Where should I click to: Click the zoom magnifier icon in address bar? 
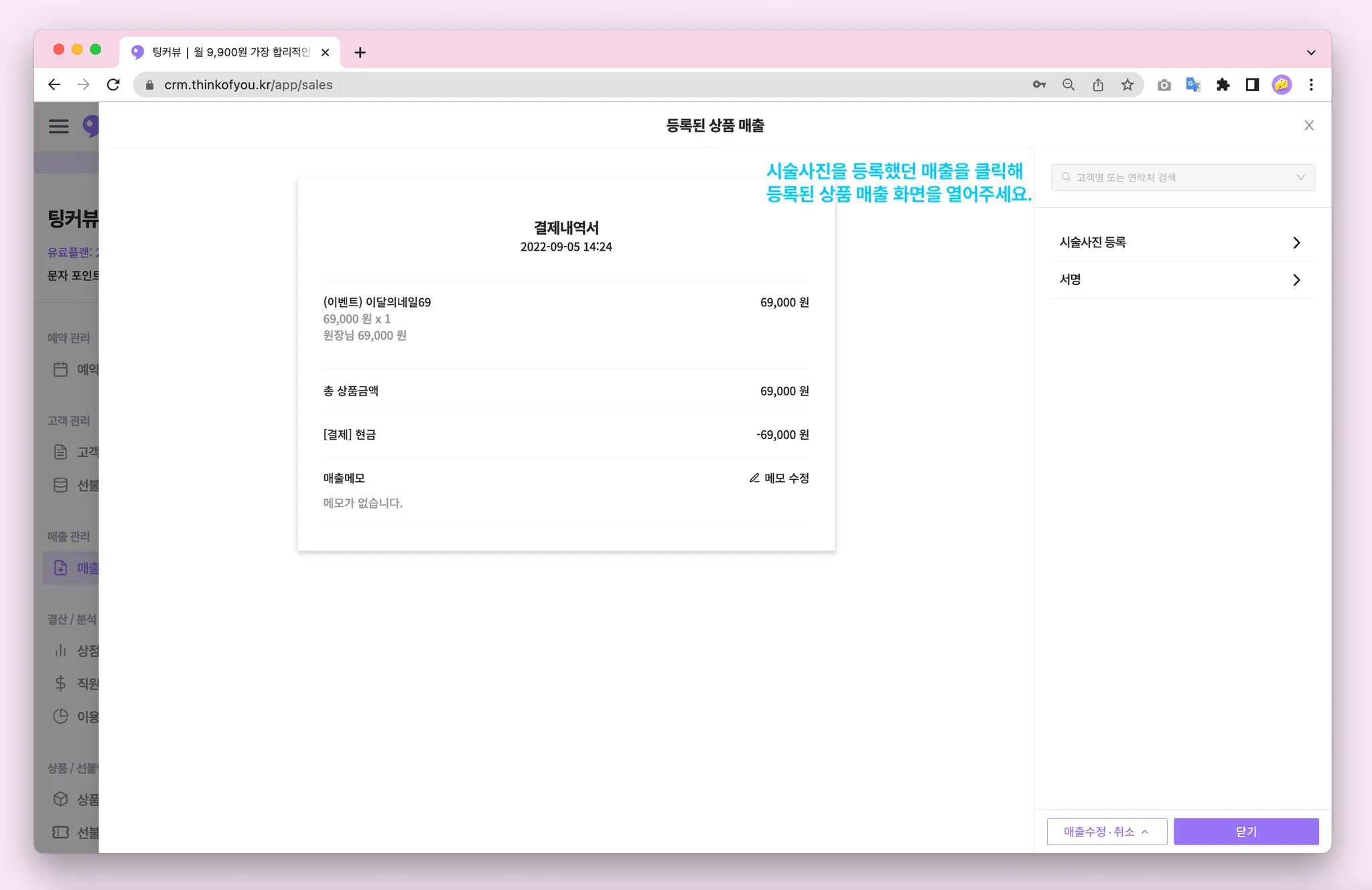point(1069,84)
